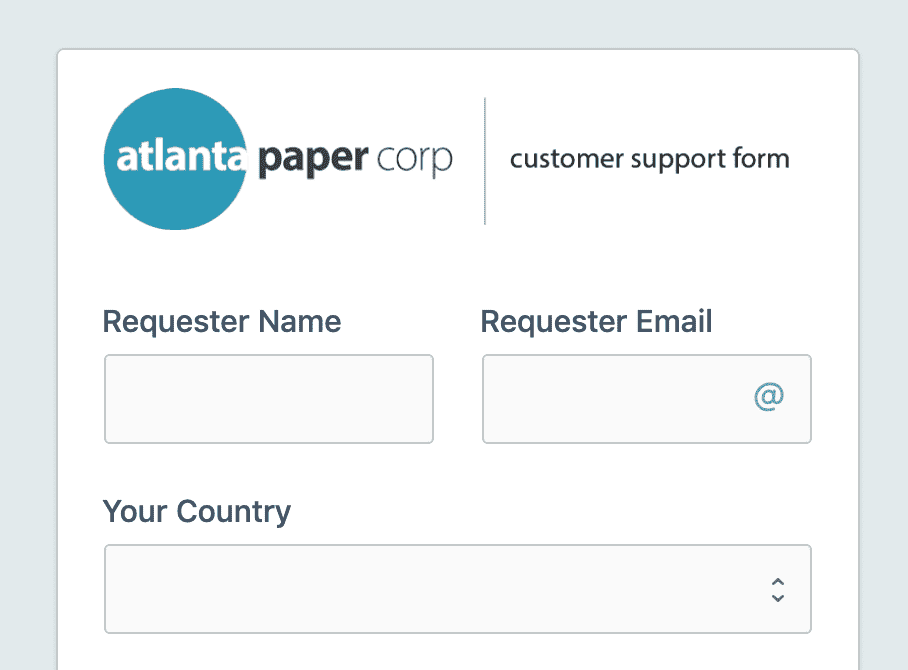Click the word "customer" in the heading
Screen dimensions: 908x670
(567, 159)
